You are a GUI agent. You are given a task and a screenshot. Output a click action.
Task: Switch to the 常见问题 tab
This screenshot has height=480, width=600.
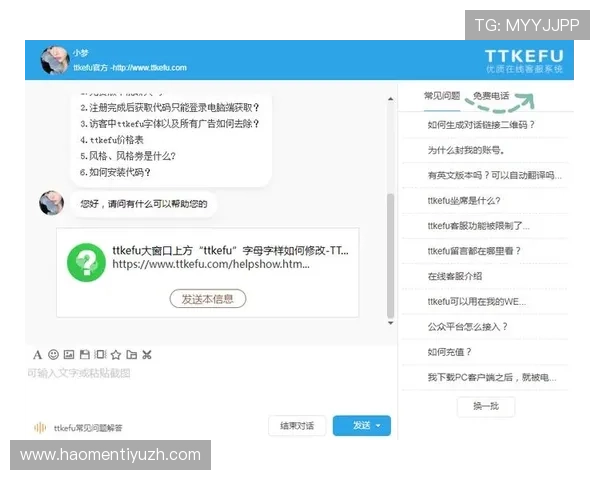click(442, 96)
